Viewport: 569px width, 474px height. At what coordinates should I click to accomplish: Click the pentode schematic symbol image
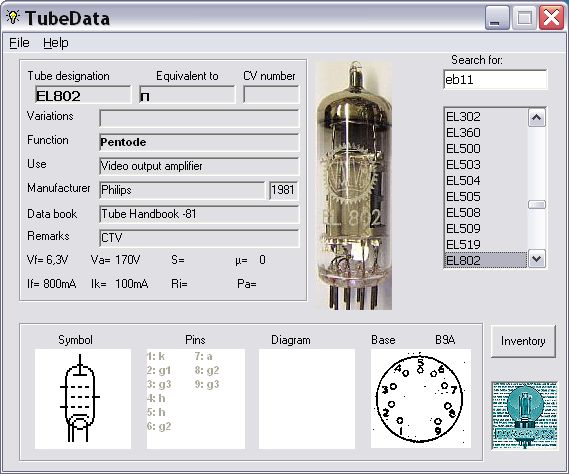click(83, 399)
